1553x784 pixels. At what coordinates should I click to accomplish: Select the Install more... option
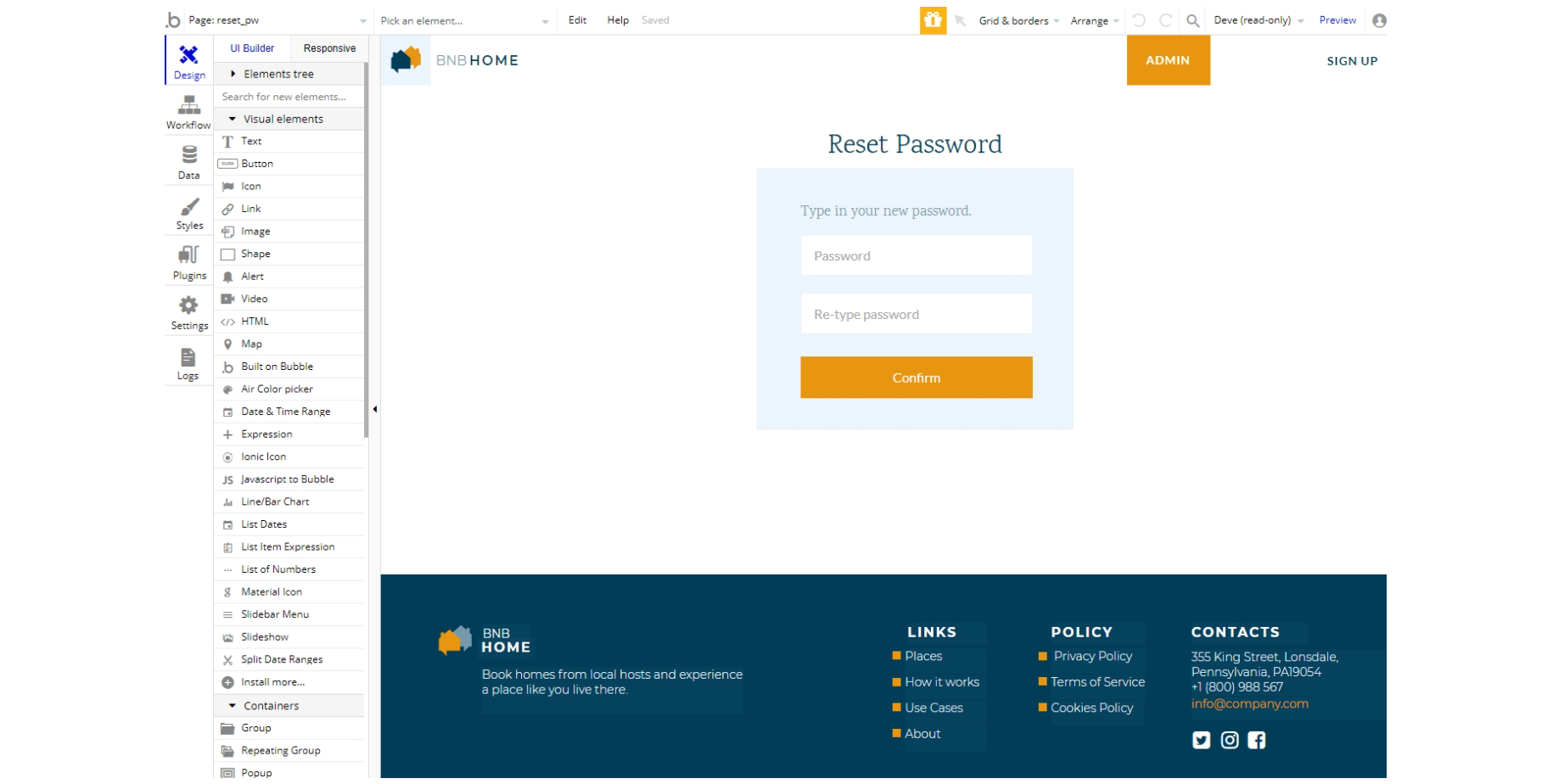(x=290, y=682)
